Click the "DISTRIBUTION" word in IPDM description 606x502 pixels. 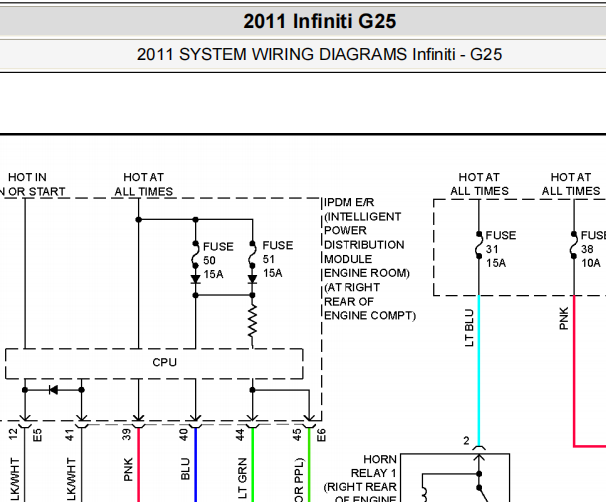[x=364, y=245]
